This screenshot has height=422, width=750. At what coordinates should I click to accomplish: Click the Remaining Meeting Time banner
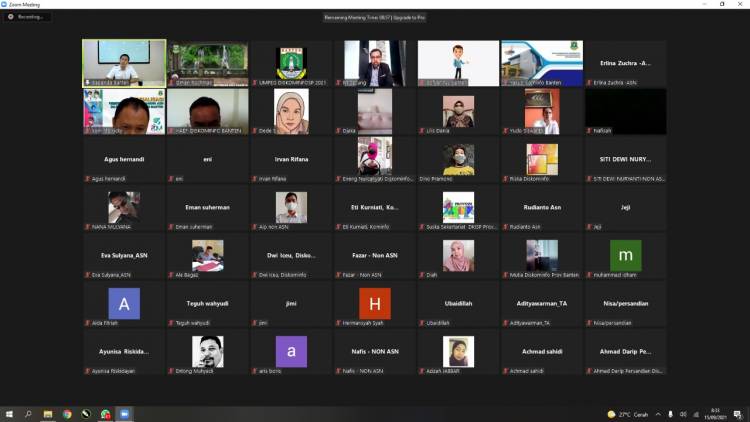[358, 17]
